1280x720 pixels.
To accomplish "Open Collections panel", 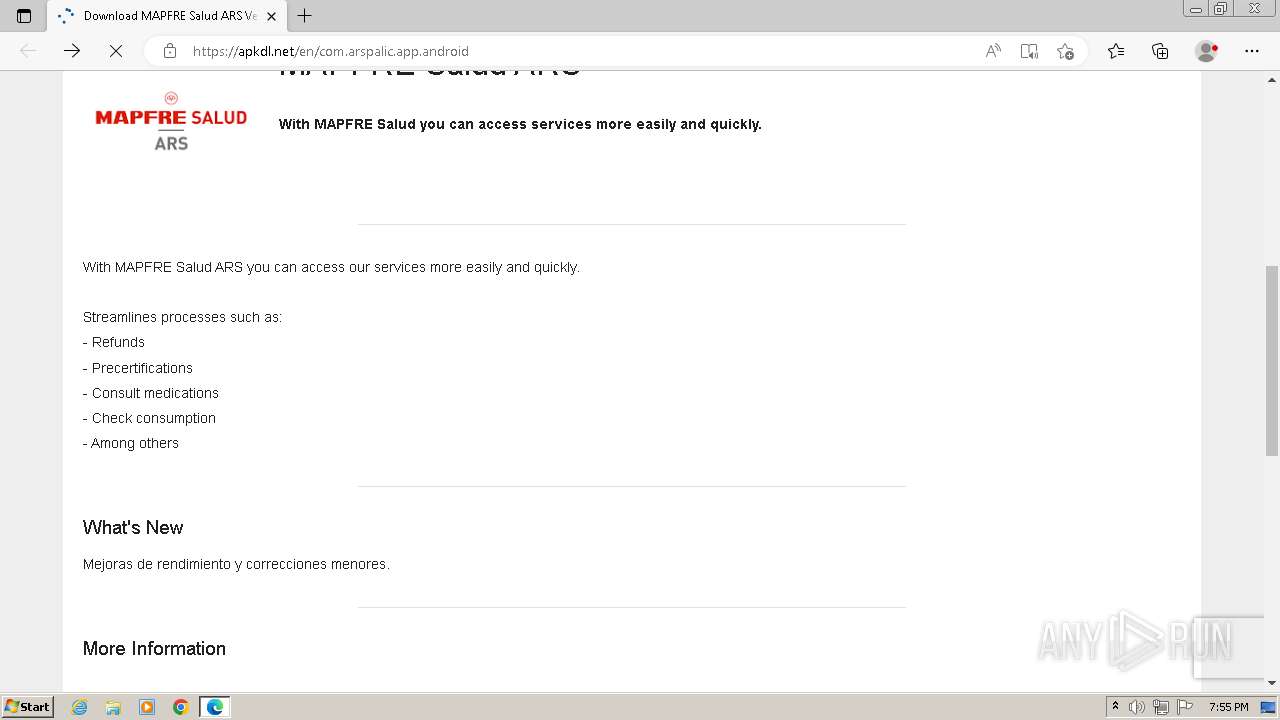I will point(1160,51).
